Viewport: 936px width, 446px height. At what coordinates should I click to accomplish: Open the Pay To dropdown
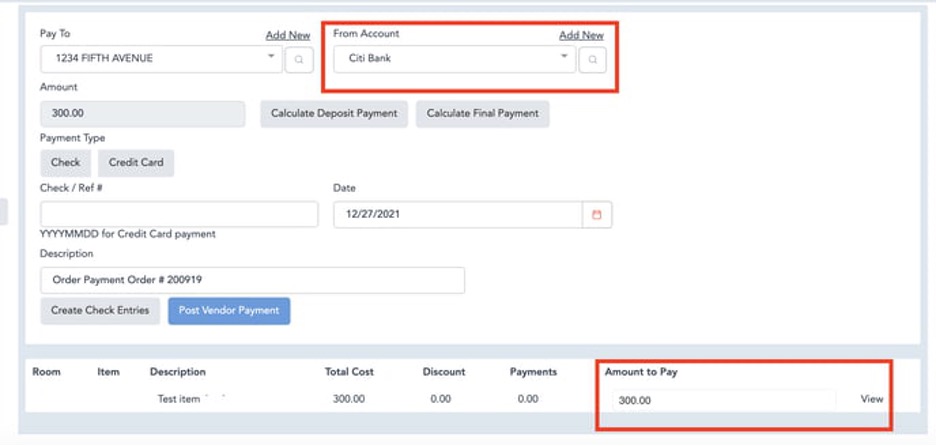[161, 59]
